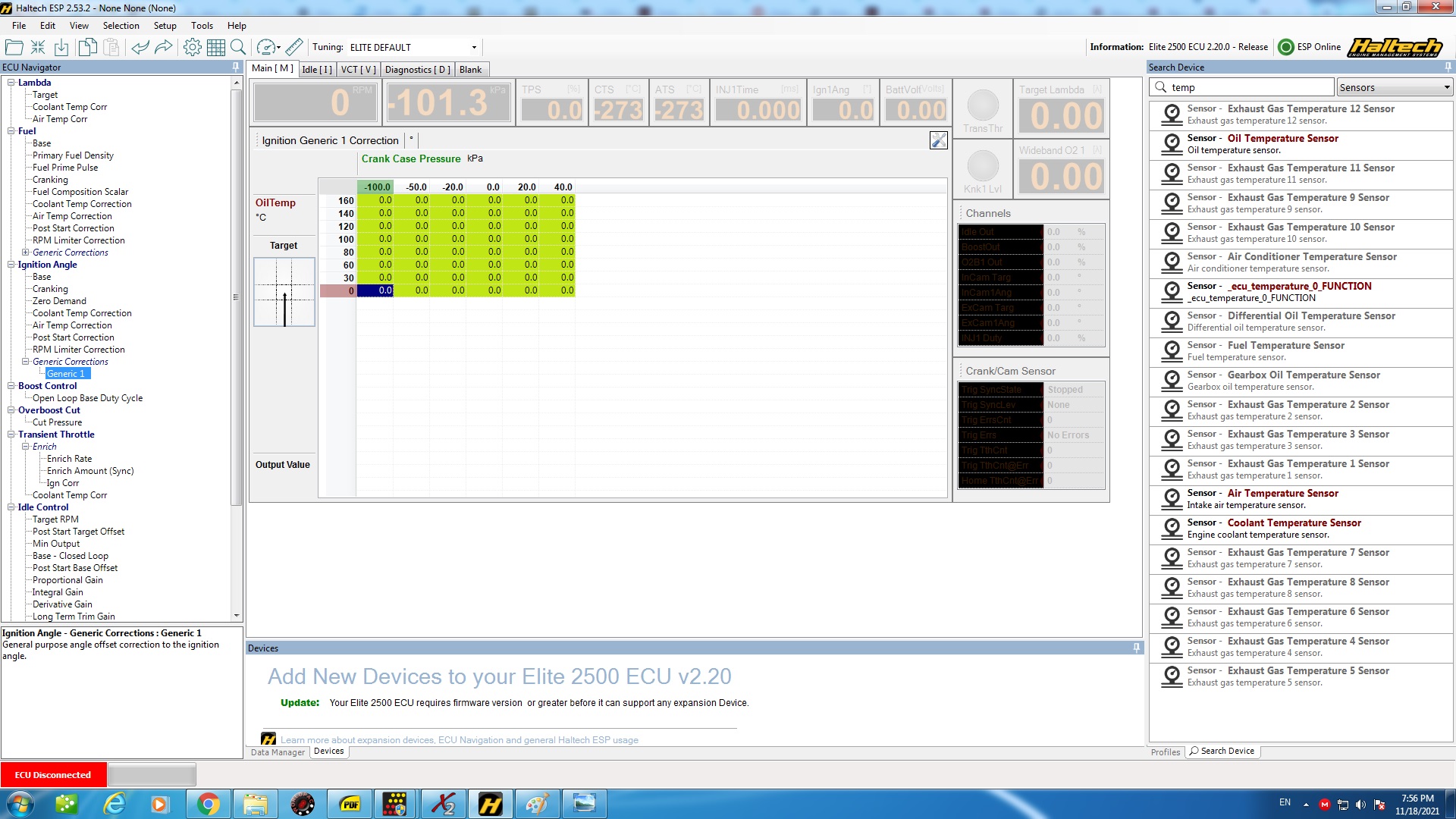Image resolution: width=1456 pixels, height=819 pixels.
Task: Click the Fuel Temperature Sensor device icon
Action: click(x=1172, y=351)
